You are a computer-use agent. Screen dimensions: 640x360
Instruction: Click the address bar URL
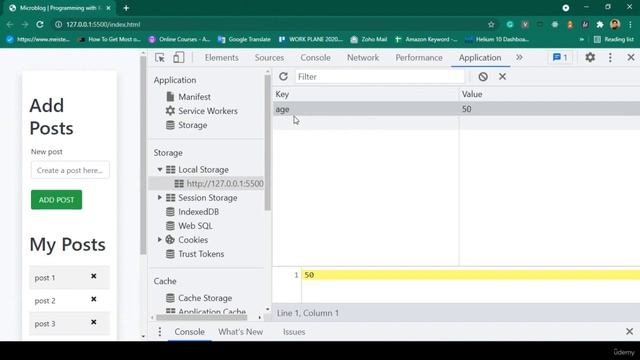(x=103, y=24)
